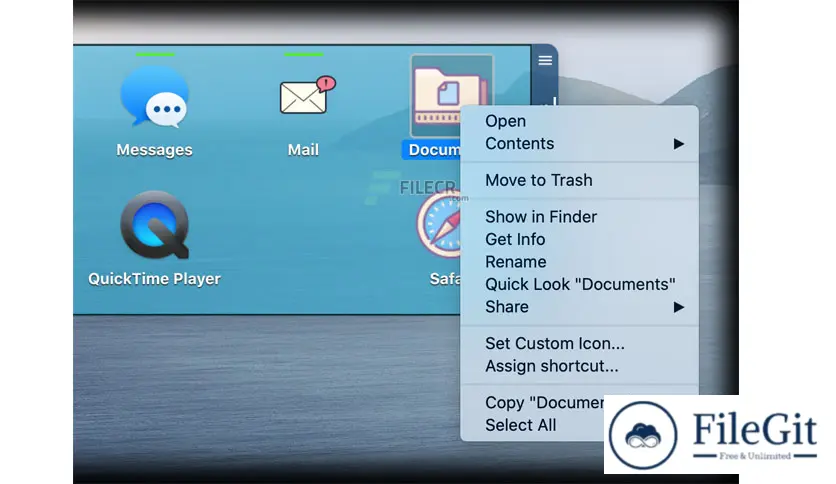Open the Share submenu

point(580,307)
